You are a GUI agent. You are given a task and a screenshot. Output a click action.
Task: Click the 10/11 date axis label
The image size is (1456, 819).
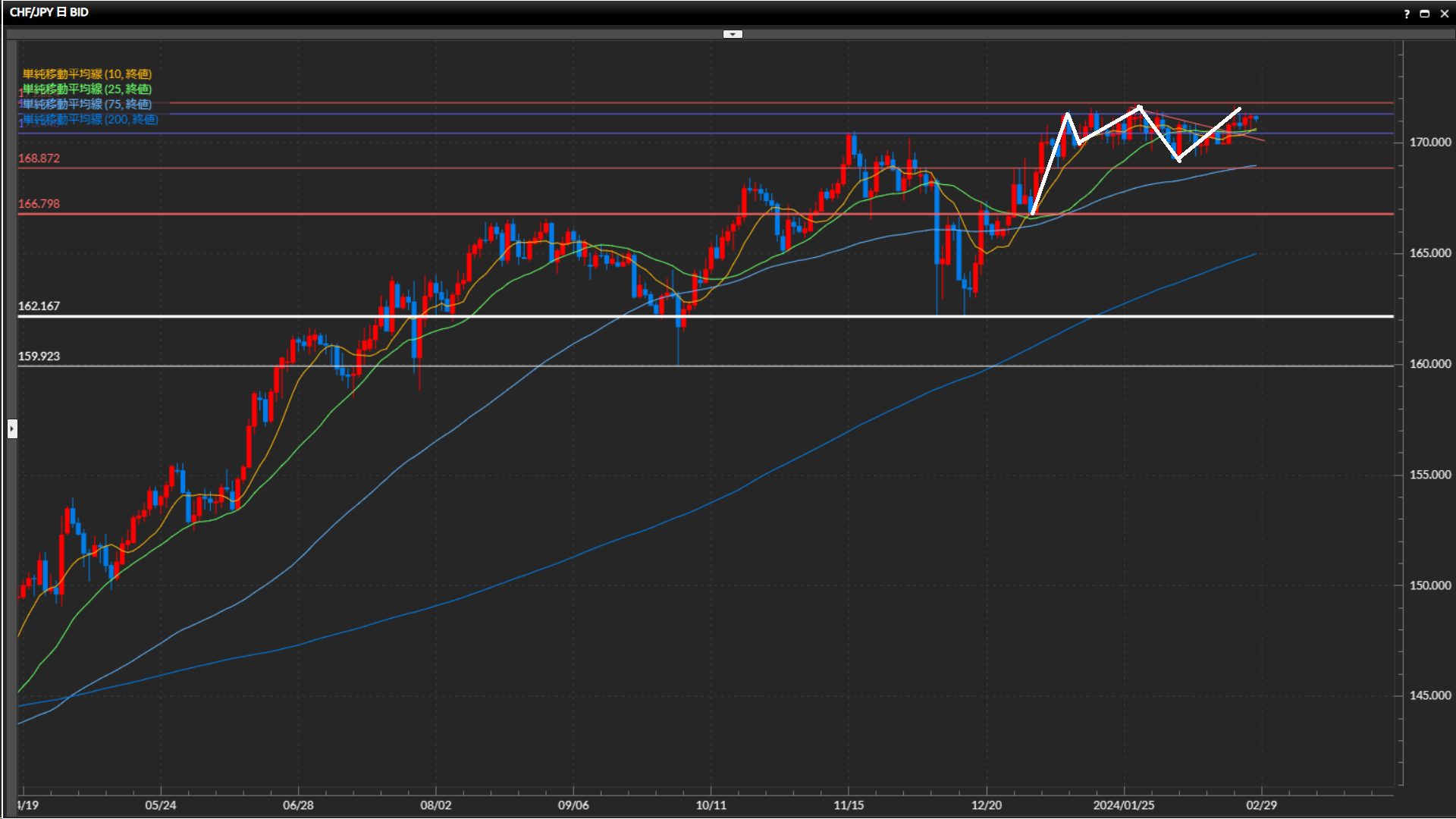(x=711, y=805)
